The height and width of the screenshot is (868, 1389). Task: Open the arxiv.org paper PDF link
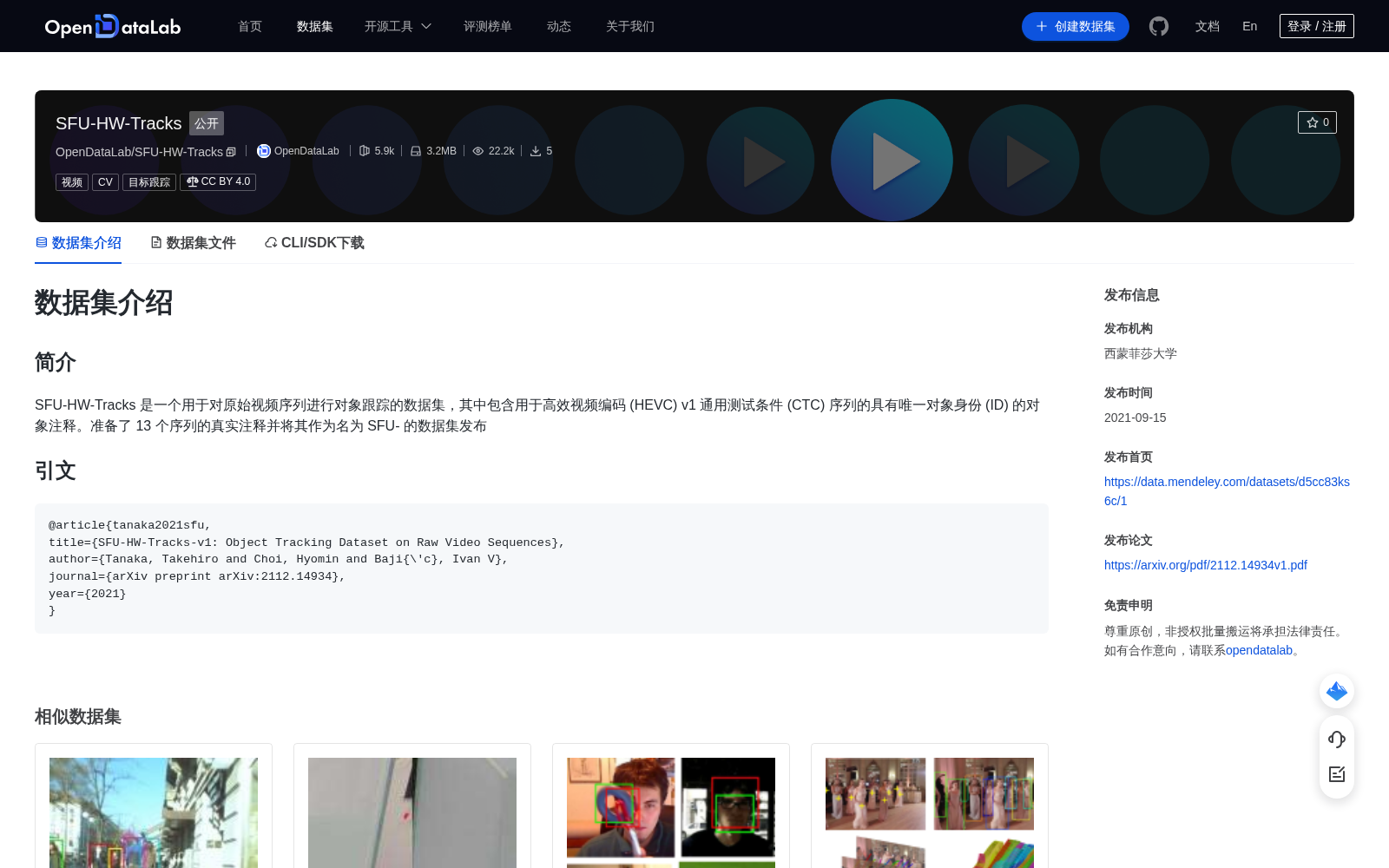[x=1206, y=565]
